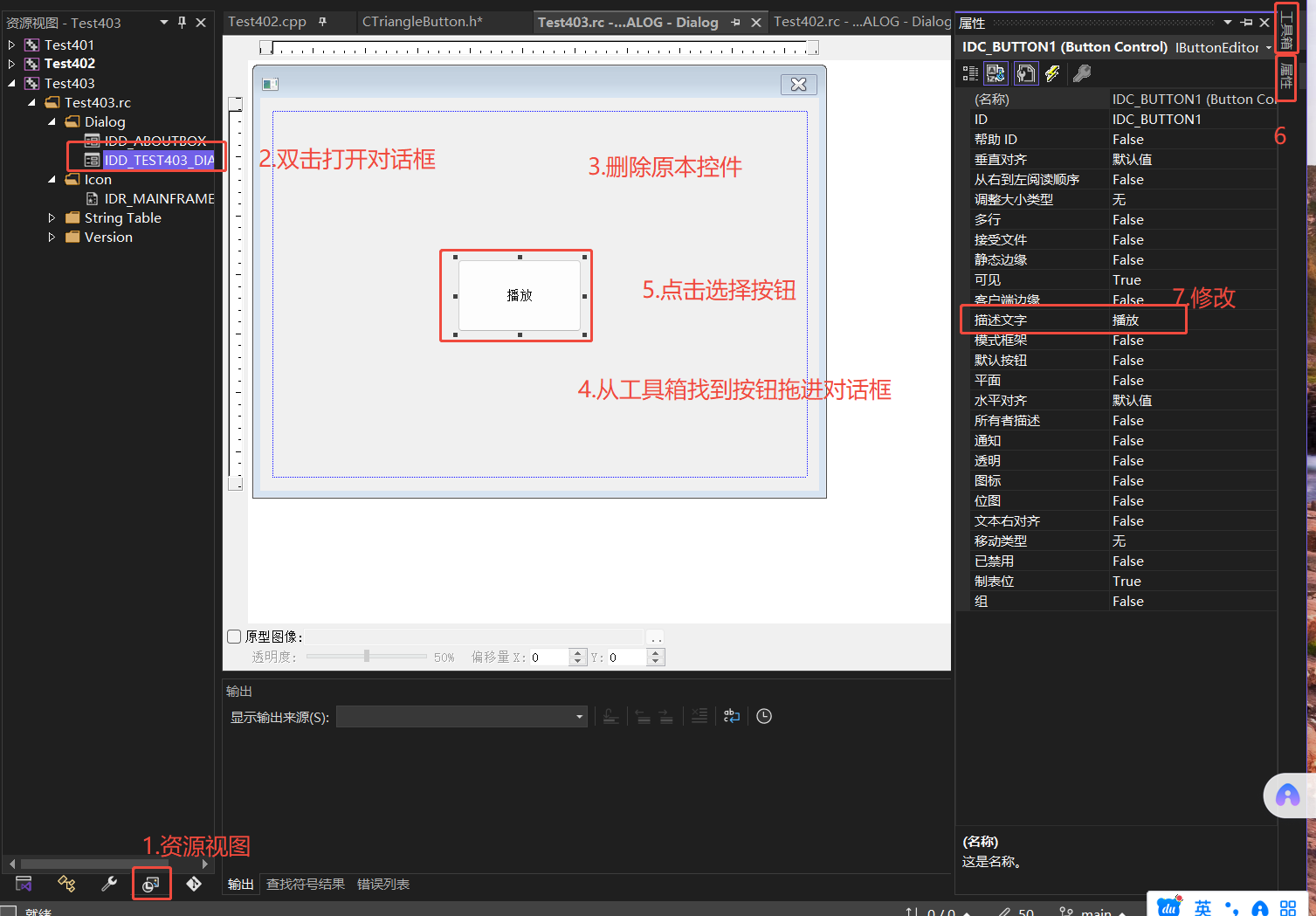Open the 查找符号结果 tab
1316x916 pixels.
click(306, 885)
